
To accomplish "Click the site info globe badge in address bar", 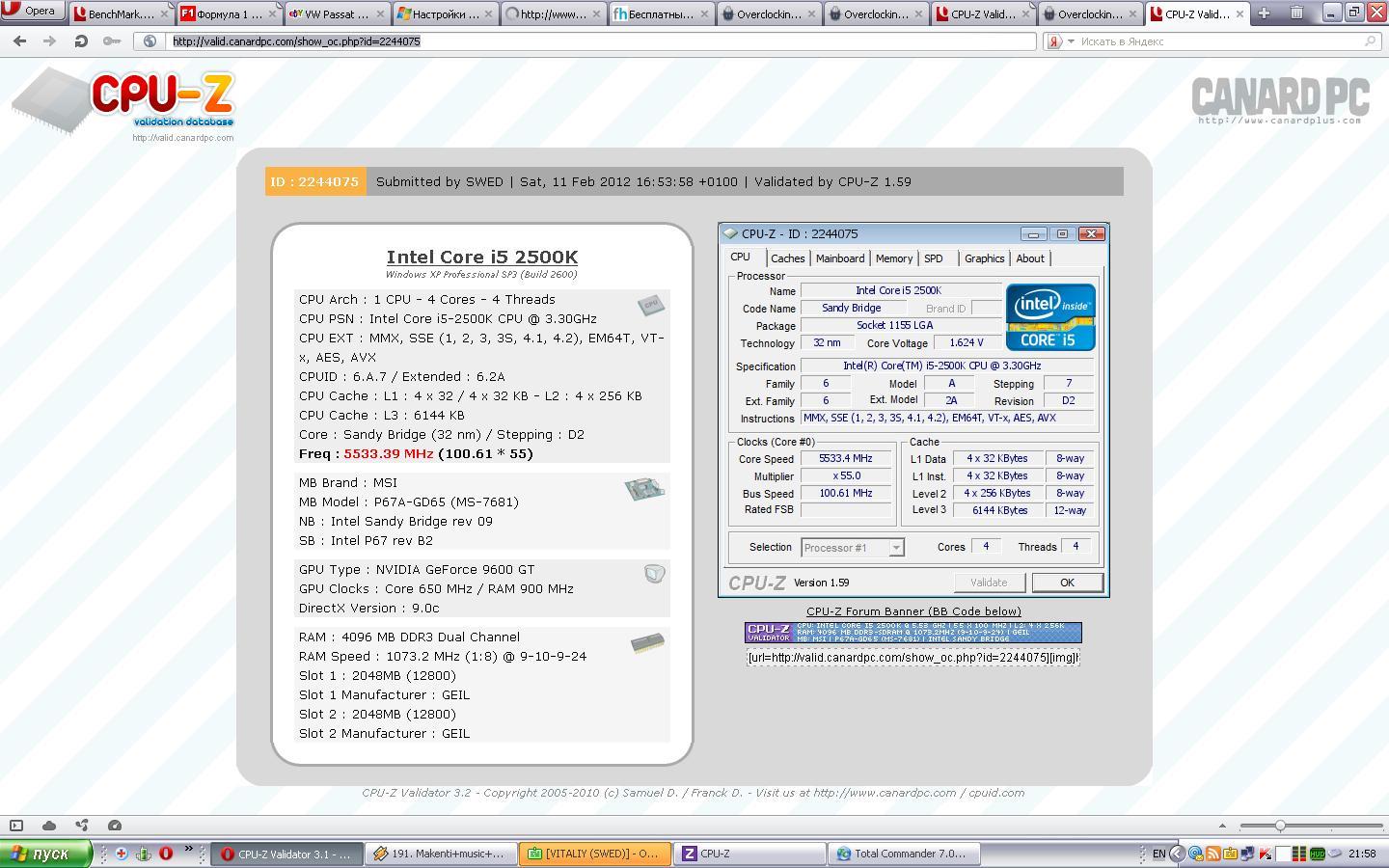I will [x=150, y=41].
